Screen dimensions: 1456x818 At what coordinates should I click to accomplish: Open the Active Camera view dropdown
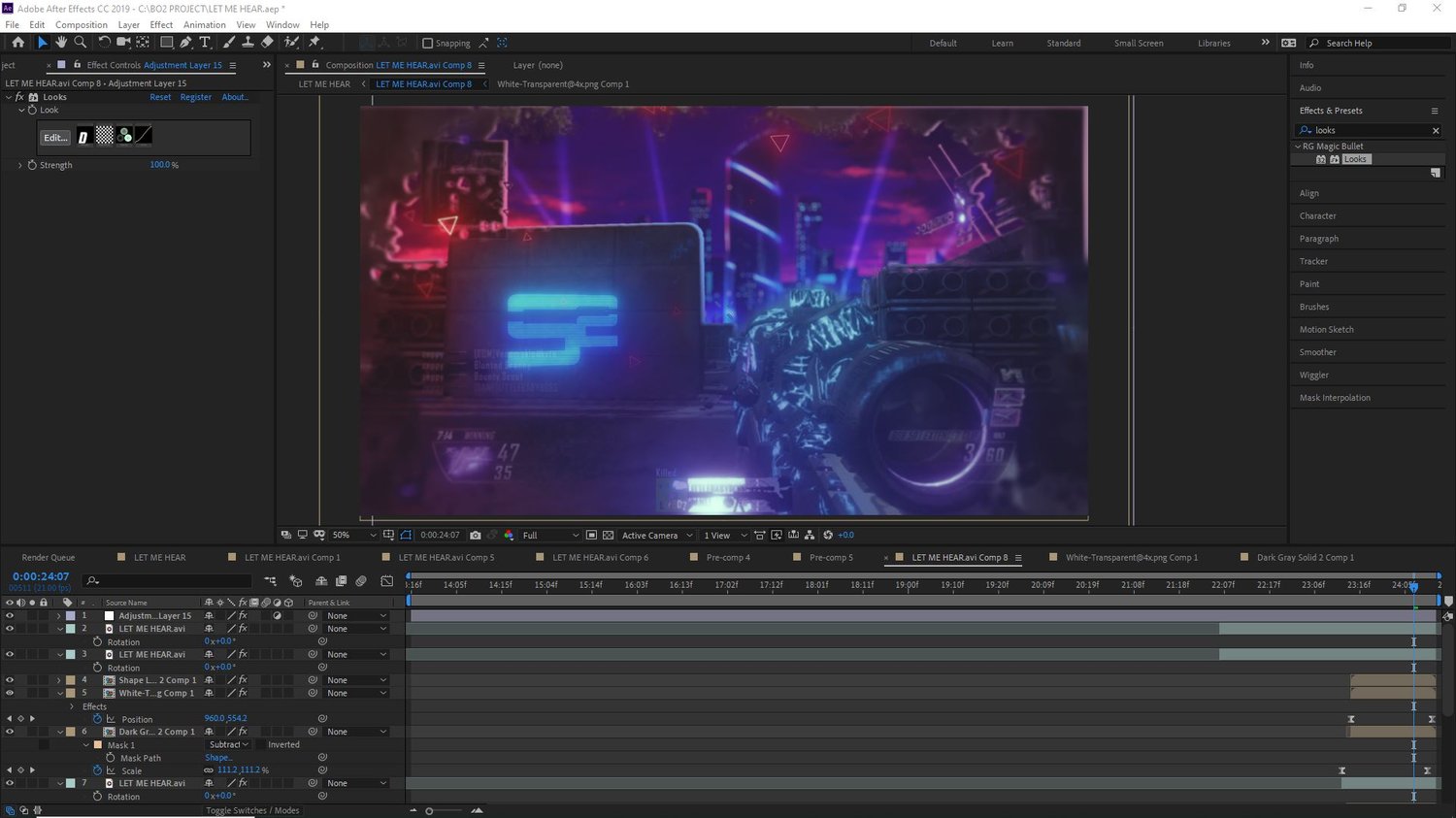657,535
